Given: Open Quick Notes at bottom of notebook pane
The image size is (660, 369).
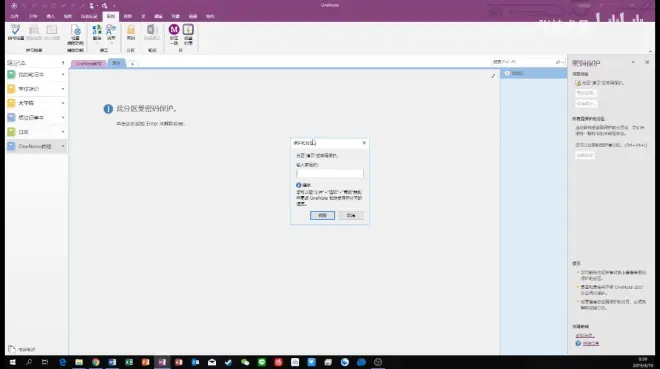Looking at the screenshot, I should coord(22,349).
